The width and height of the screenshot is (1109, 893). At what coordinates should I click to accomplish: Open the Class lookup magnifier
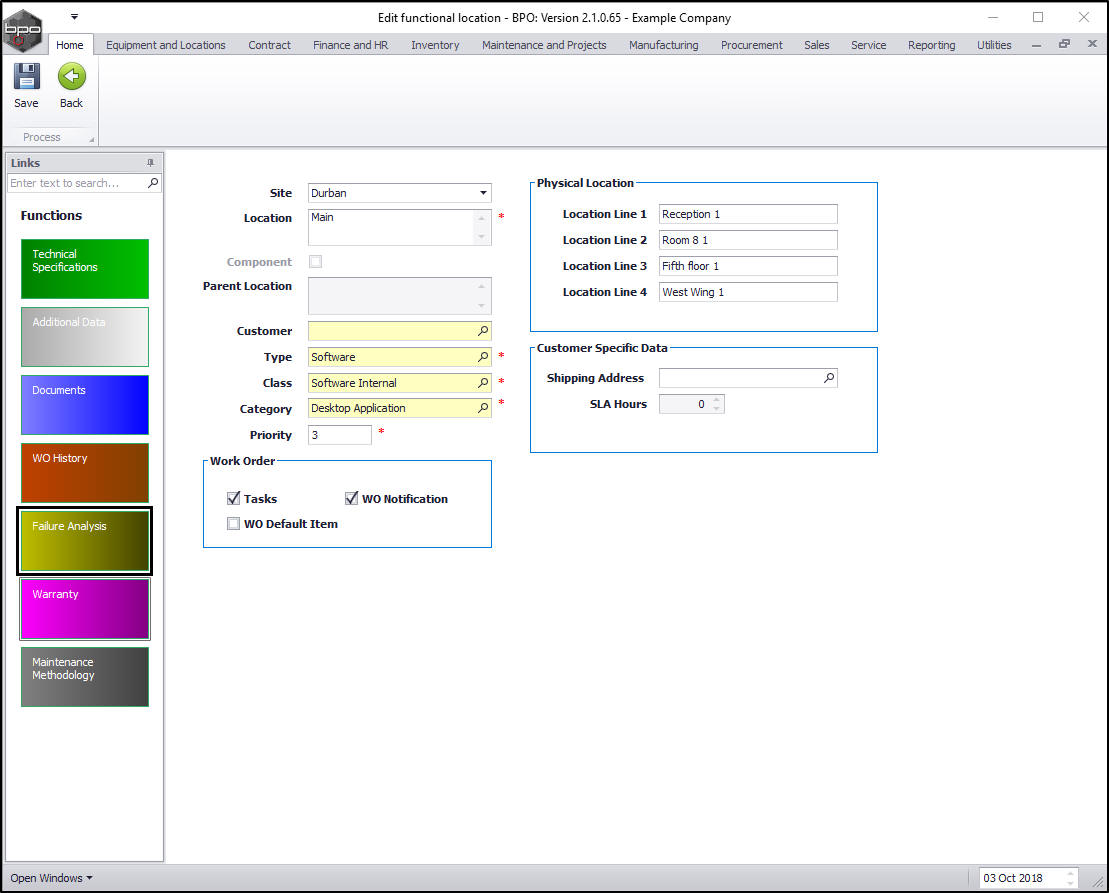tap(483, 383)
